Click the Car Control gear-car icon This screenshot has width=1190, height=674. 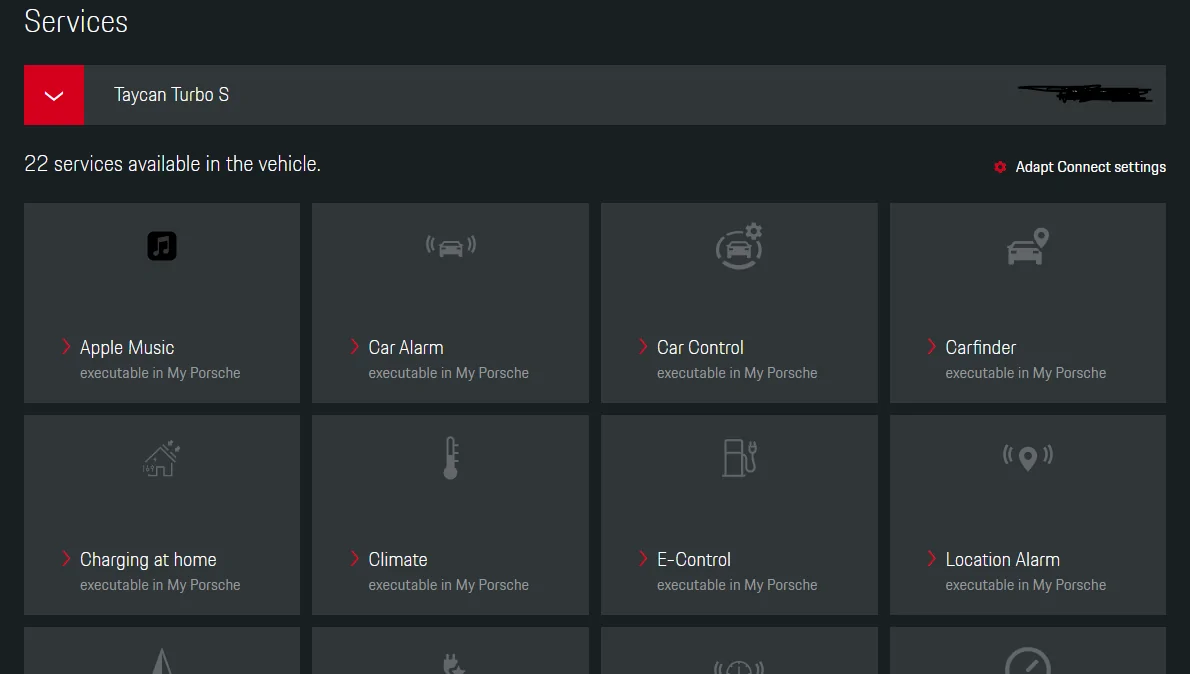[x=739, y=246]
